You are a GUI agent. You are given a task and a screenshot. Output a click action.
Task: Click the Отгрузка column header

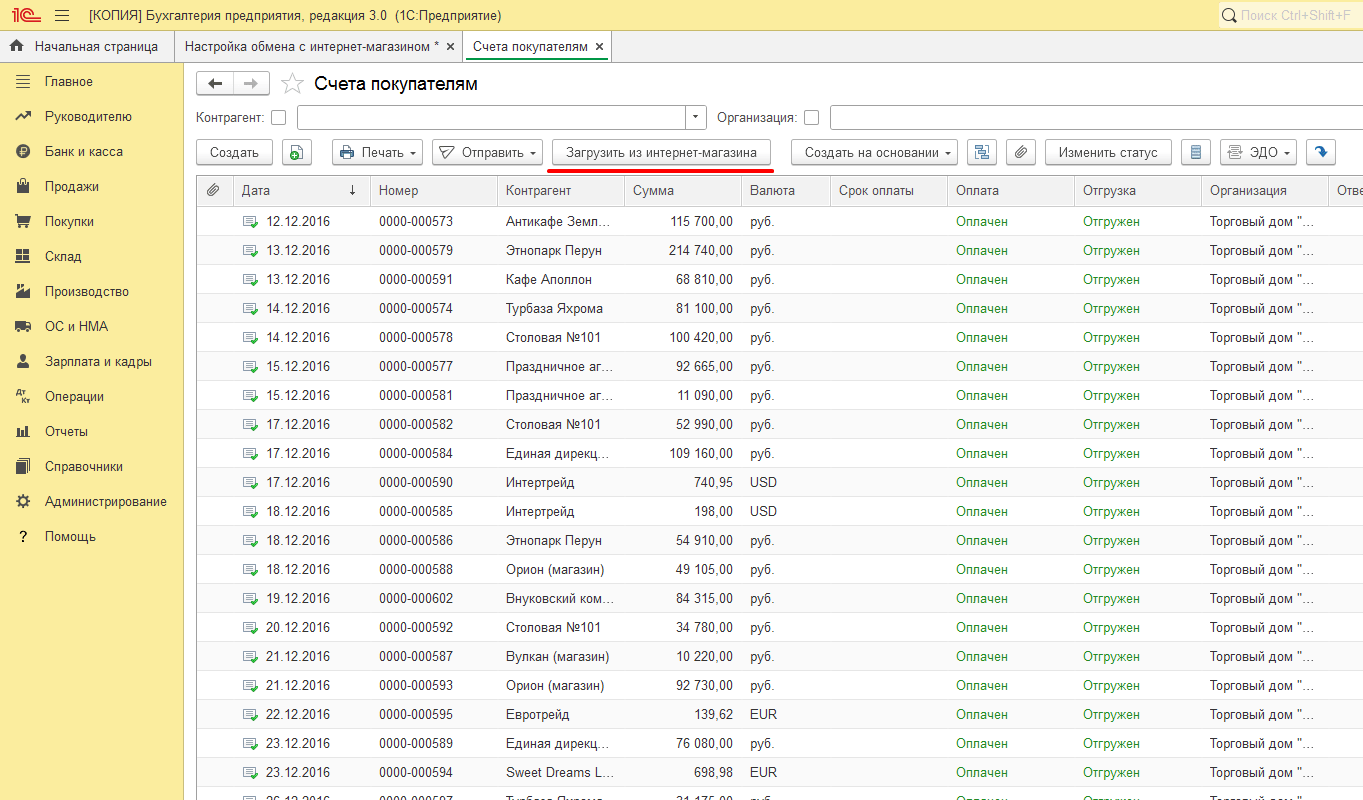pyautogui.click(x=1138, y=190)
